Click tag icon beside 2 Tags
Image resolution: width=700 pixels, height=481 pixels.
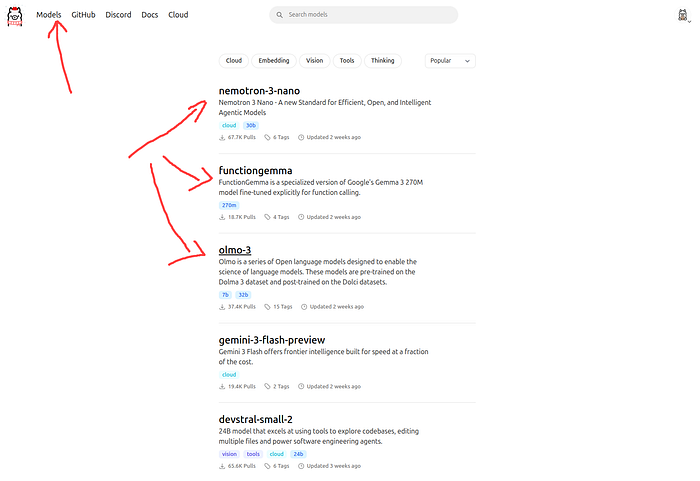[x=267, y=386]
